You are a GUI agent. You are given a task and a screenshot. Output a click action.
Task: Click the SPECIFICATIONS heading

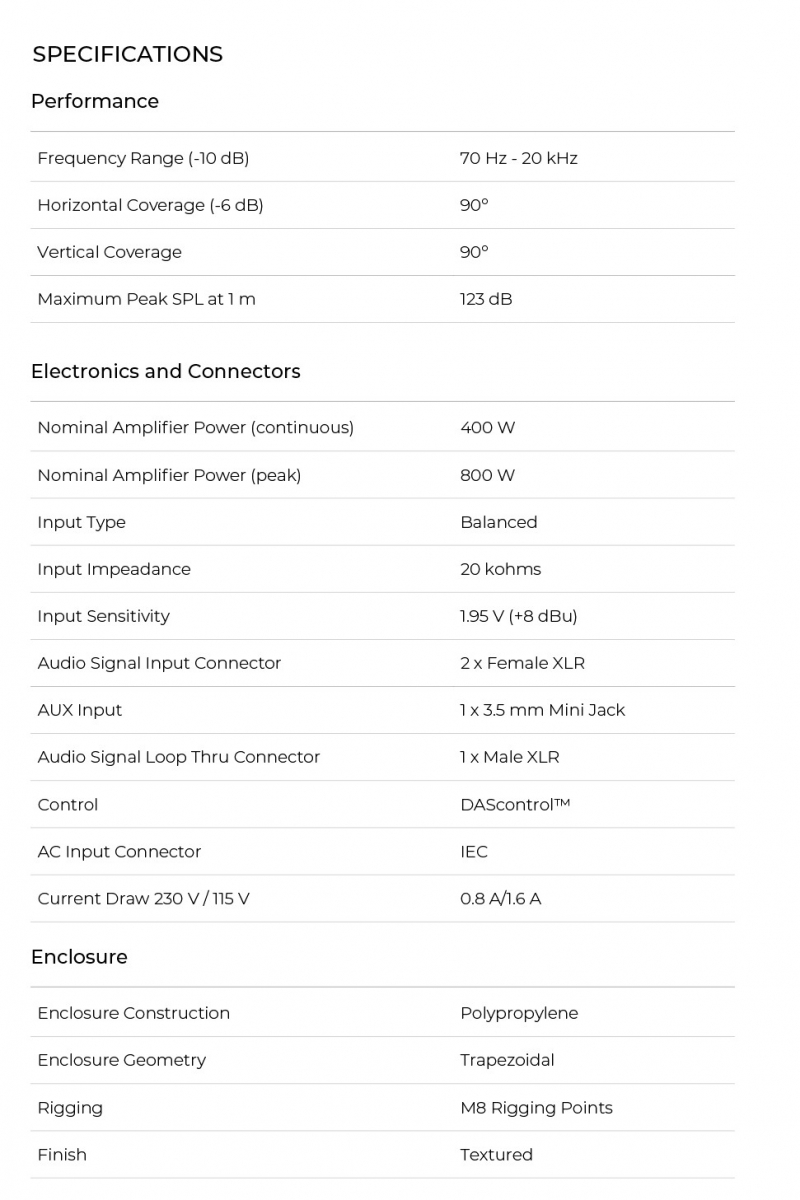tap(127, 54)
